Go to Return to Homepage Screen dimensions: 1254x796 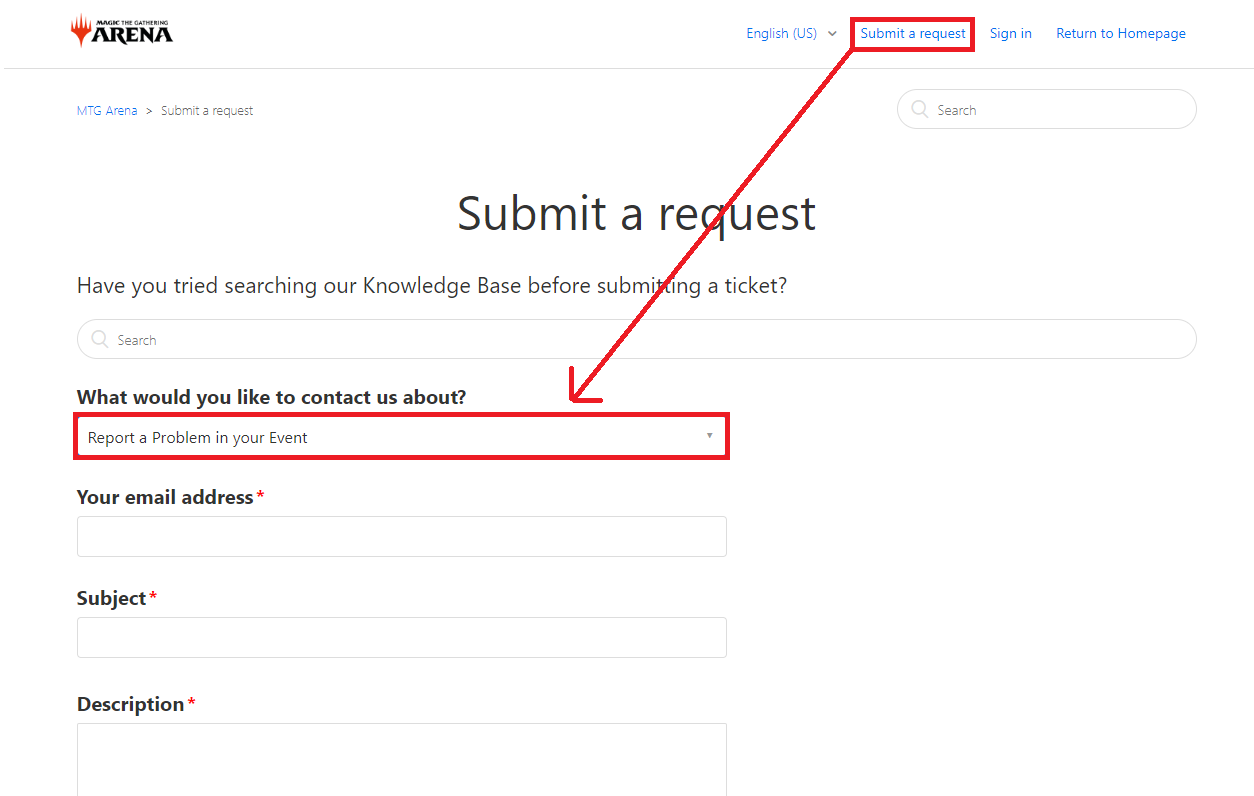pyautogui.click(x=1120, y=33)
